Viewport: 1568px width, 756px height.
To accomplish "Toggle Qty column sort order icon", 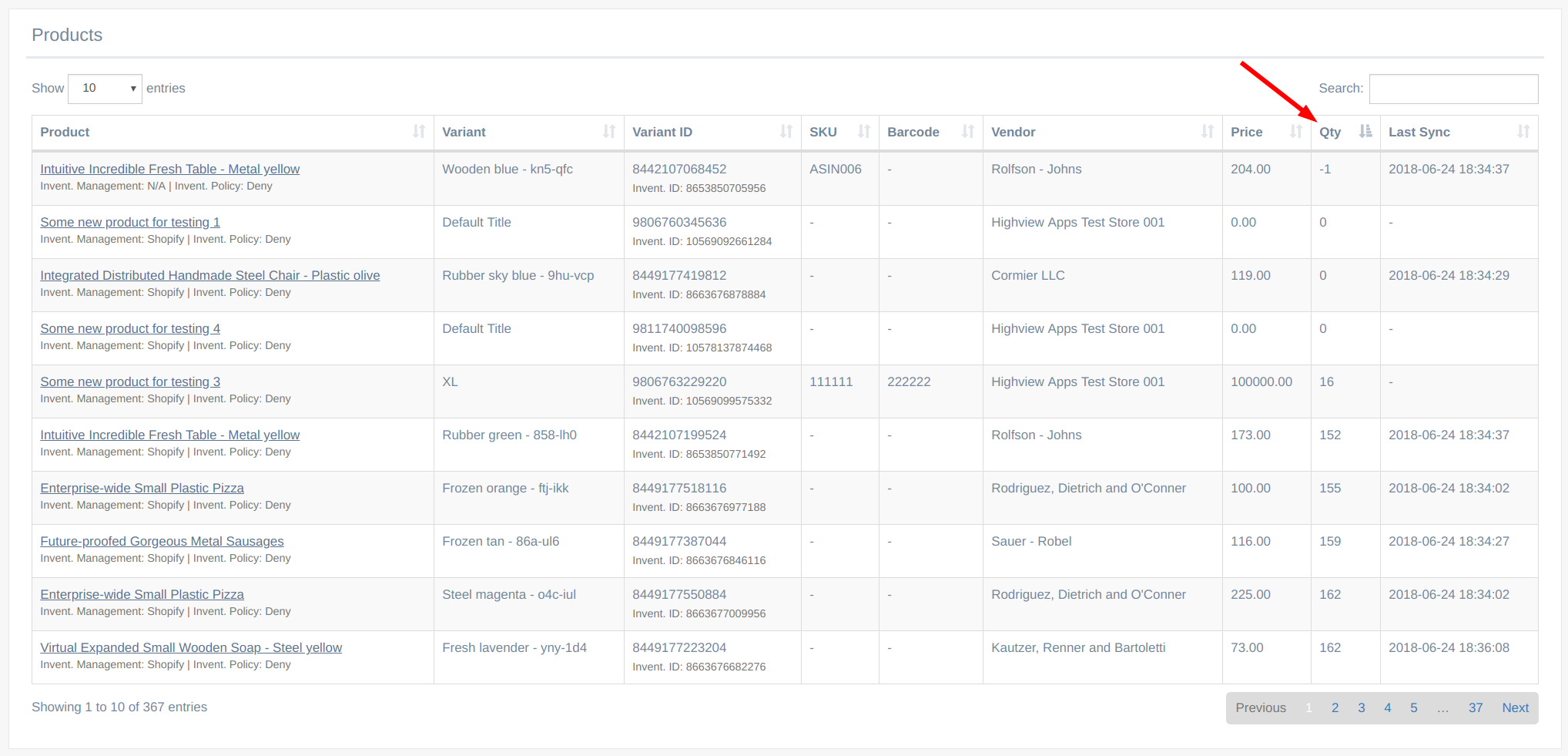I will [x=1365, y=132].
